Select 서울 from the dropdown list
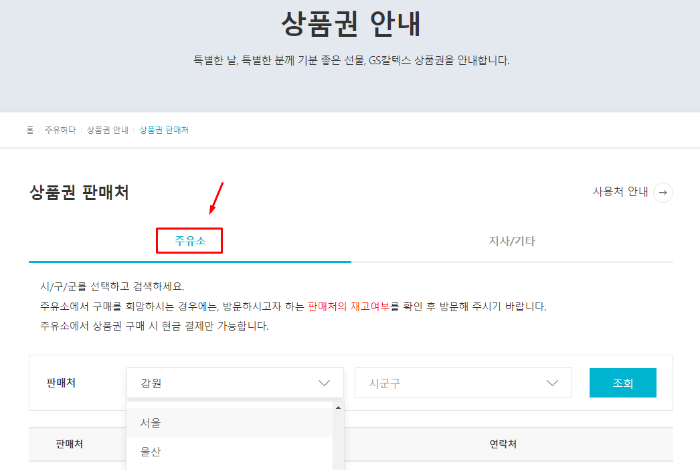This screenshot has height=470, width=700. [x=230, y=423]
